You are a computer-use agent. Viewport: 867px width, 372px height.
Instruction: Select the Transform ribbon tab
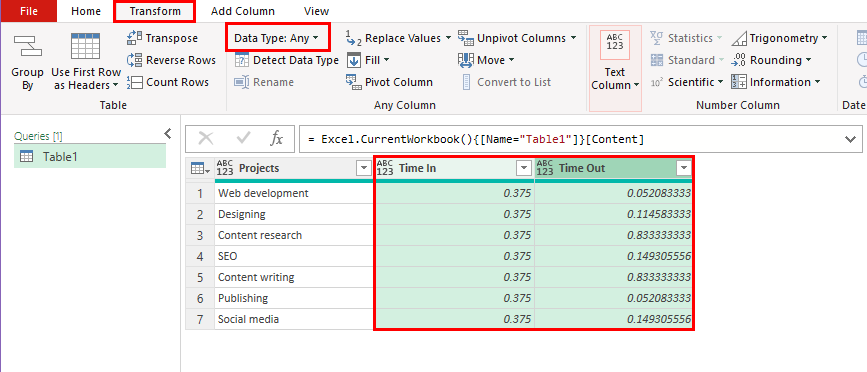tap(155, 11)
